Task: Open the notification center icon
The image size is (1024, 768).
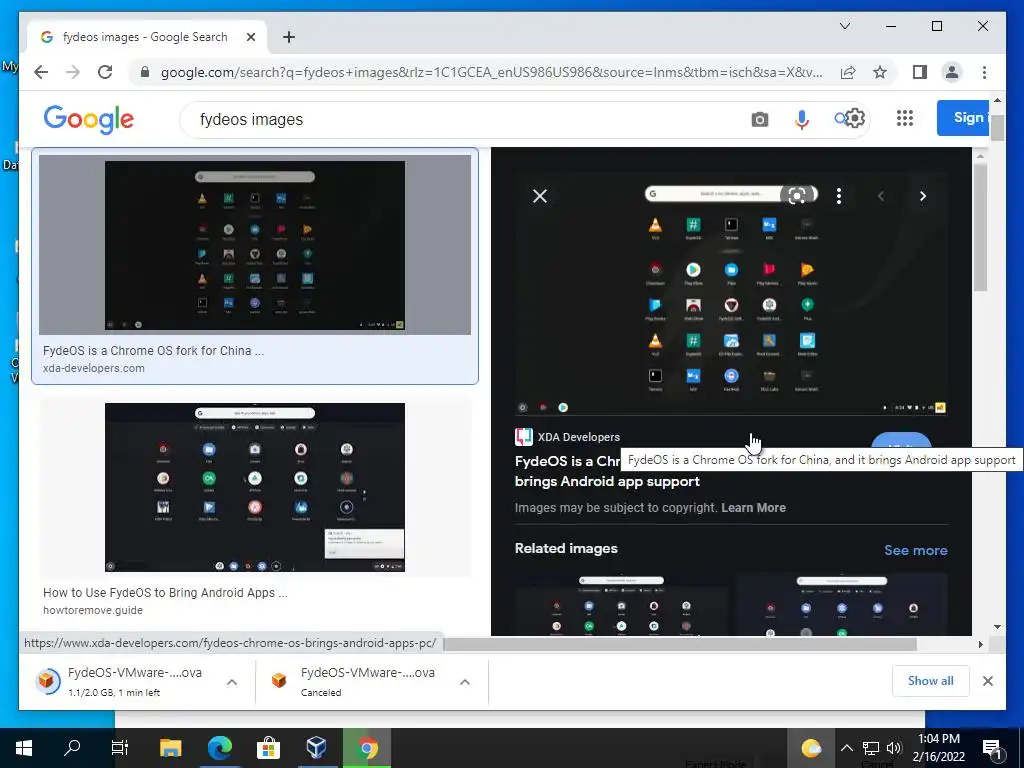Action: click(992, 749)
